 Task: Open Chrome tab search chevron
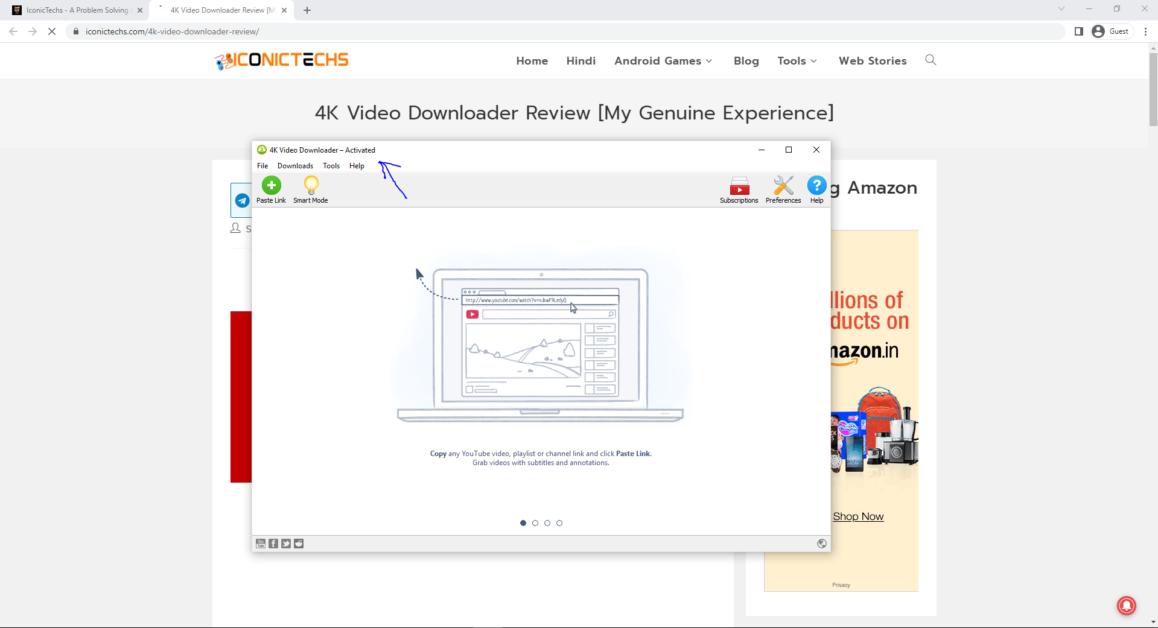click(1061, 9)
